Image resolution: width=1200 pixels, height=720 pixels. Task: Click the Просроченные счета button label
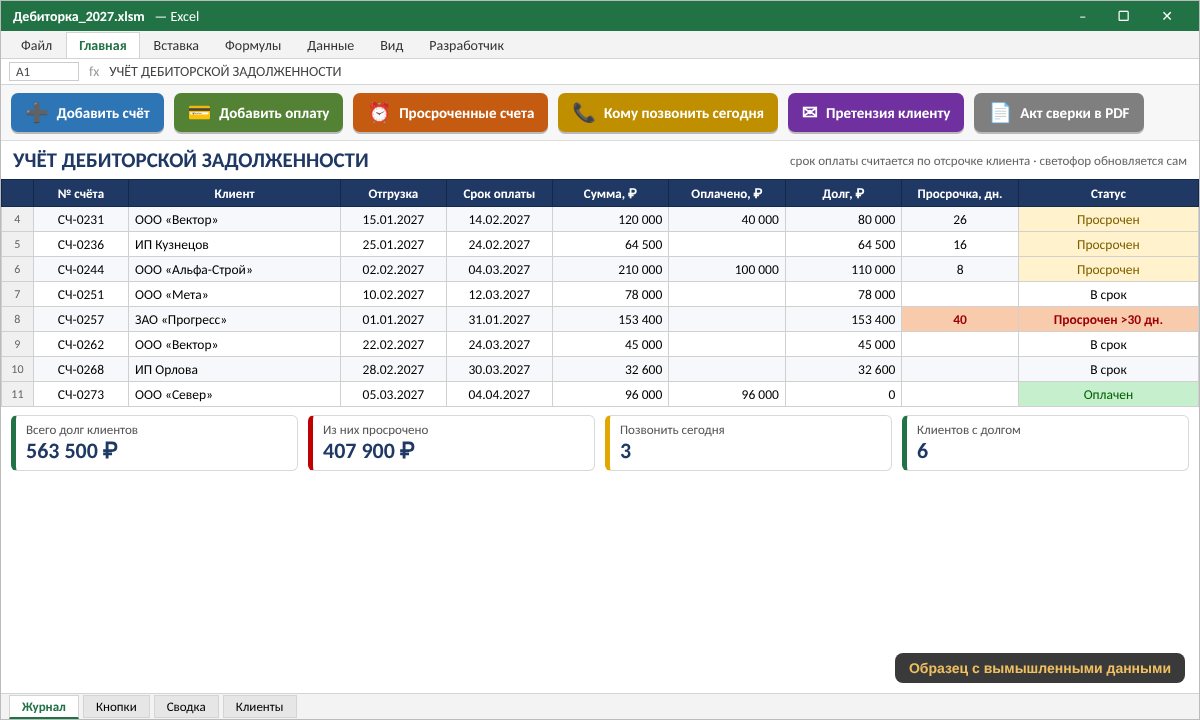point(466,113)
